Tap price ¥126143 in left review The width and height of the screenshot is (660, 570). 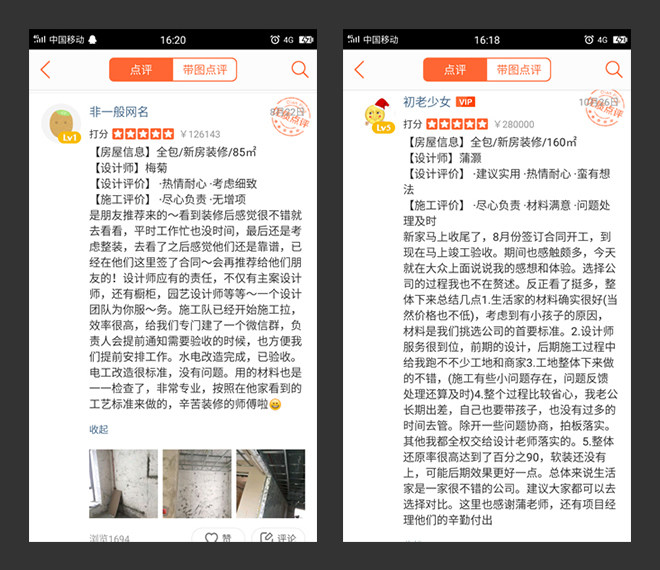click(x=200, y=134)
